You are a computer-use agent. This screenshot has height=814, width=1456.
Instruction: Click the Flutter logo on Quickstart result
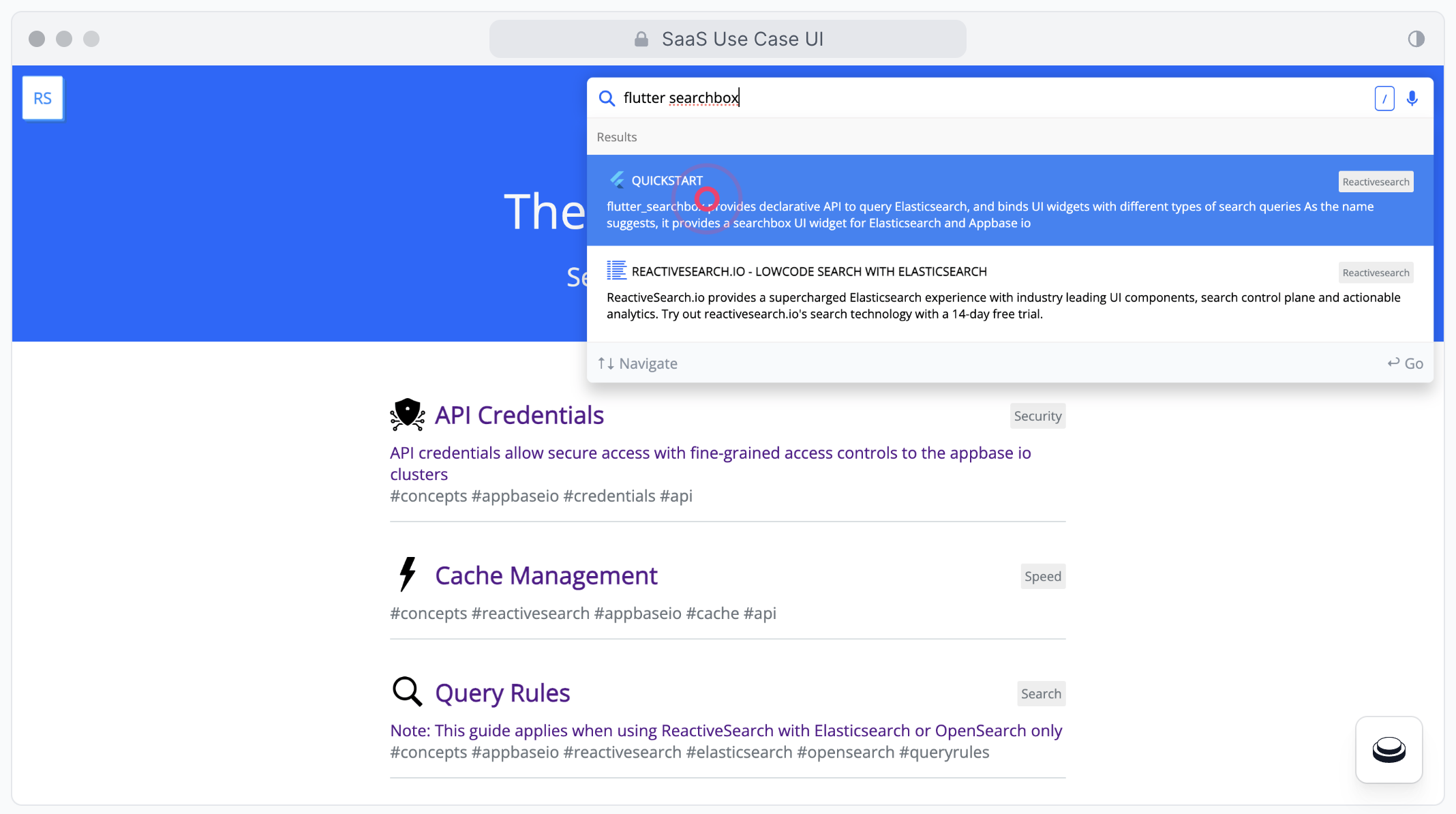click(x=617, y=180)
